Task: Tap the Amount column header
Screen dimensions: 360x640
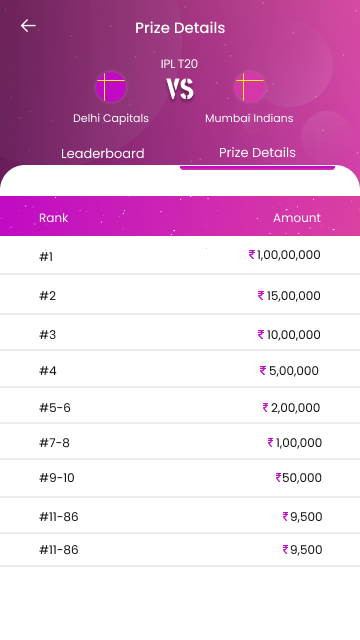Action: click(297, 218)
